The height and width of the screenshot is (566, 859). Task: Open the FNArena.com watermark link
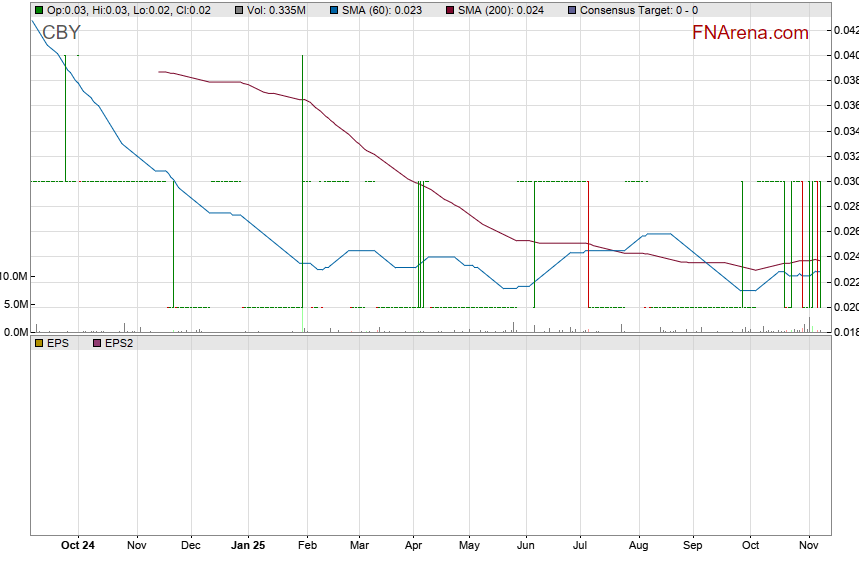click(750, 33)
